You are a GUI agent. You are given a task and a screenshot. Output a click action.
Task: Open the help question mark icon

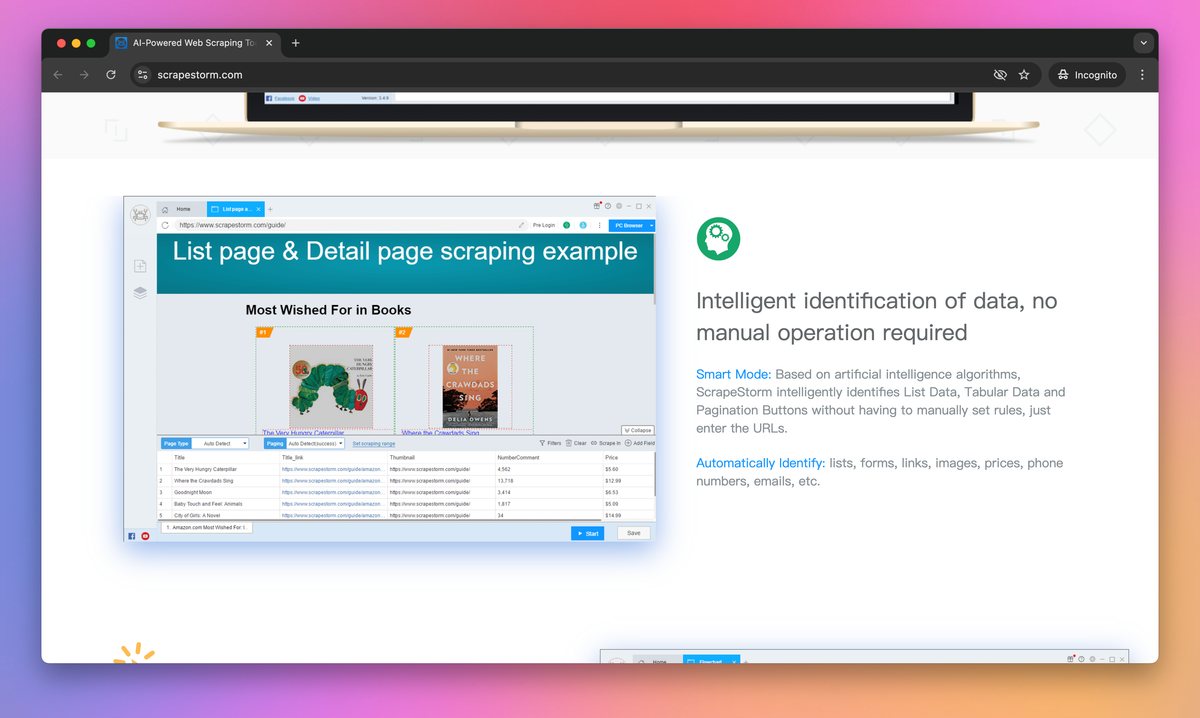pyautogui.click(x=607, y=206)
